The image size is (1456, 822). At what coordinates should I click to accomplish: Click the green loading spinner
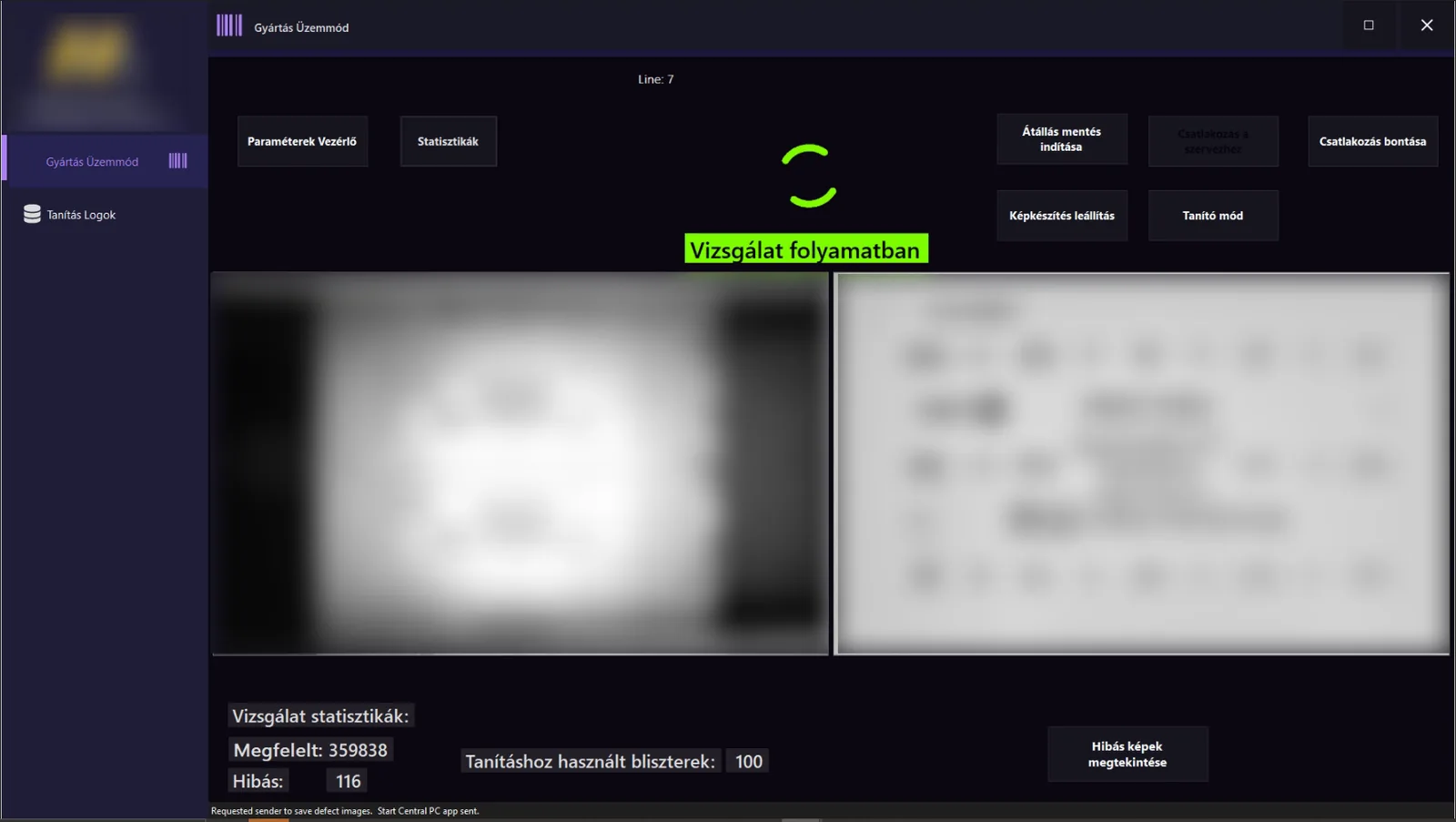[x=808, y=176]
